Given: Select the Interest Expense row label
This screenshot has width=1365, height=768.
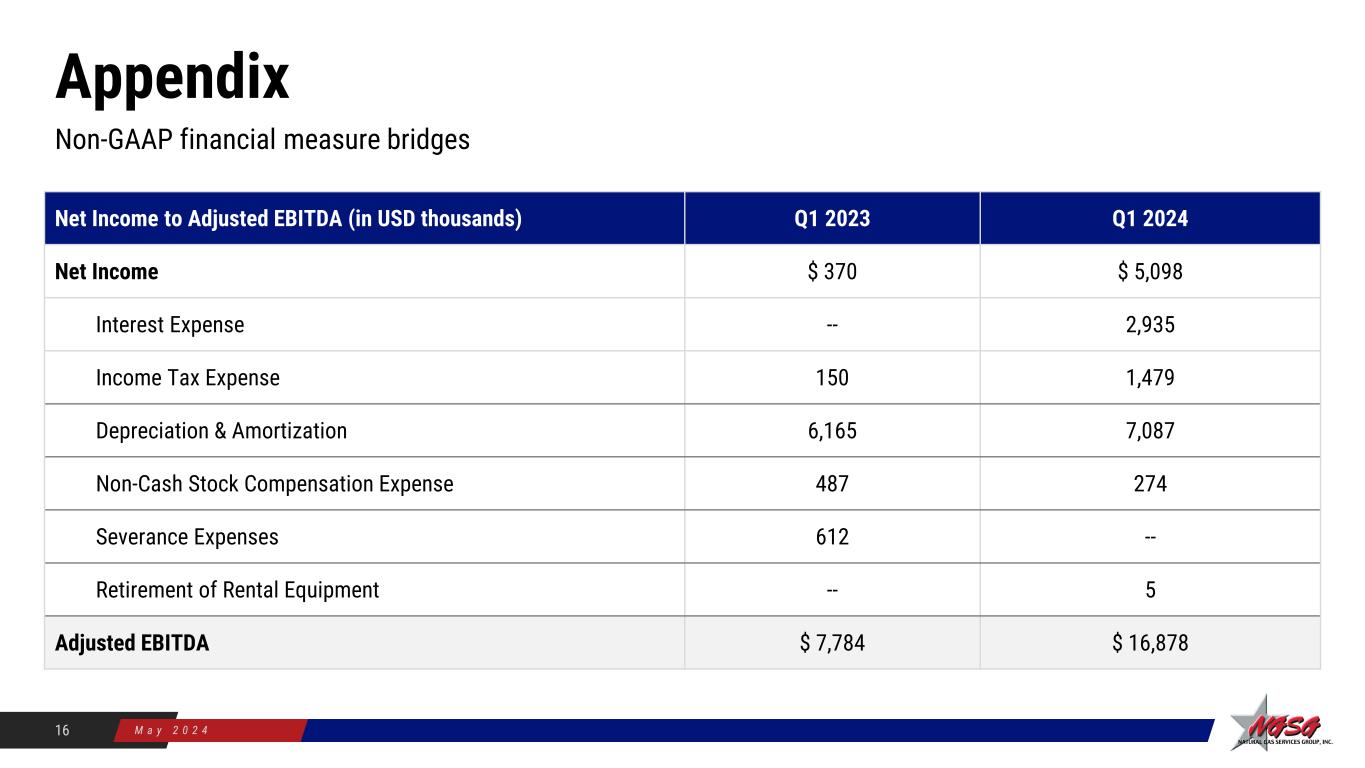Looking at the screenshot, I should click(x=170, y=325).
